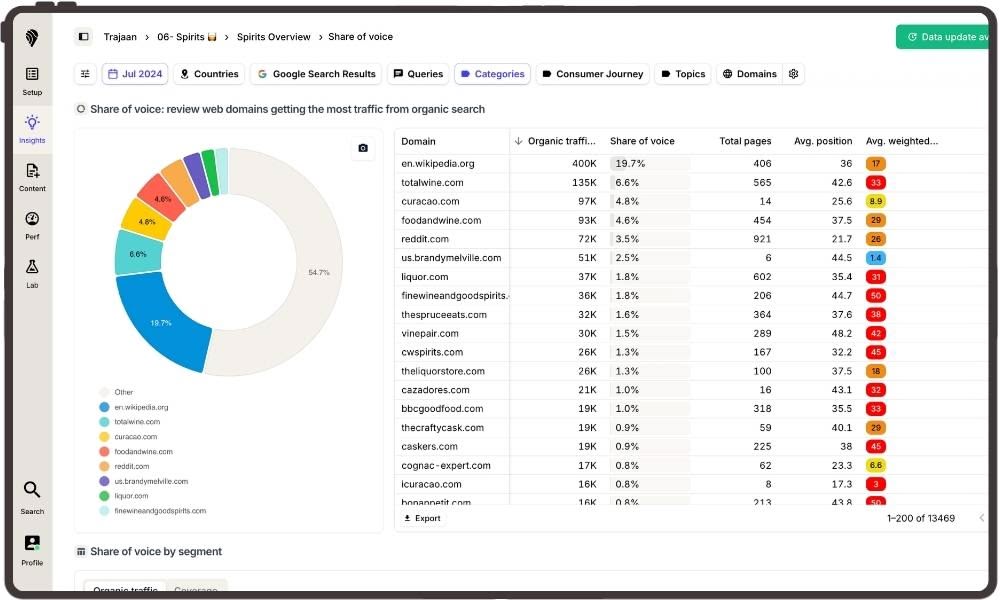Click the gear icon beside Domains

click(793, 74)
